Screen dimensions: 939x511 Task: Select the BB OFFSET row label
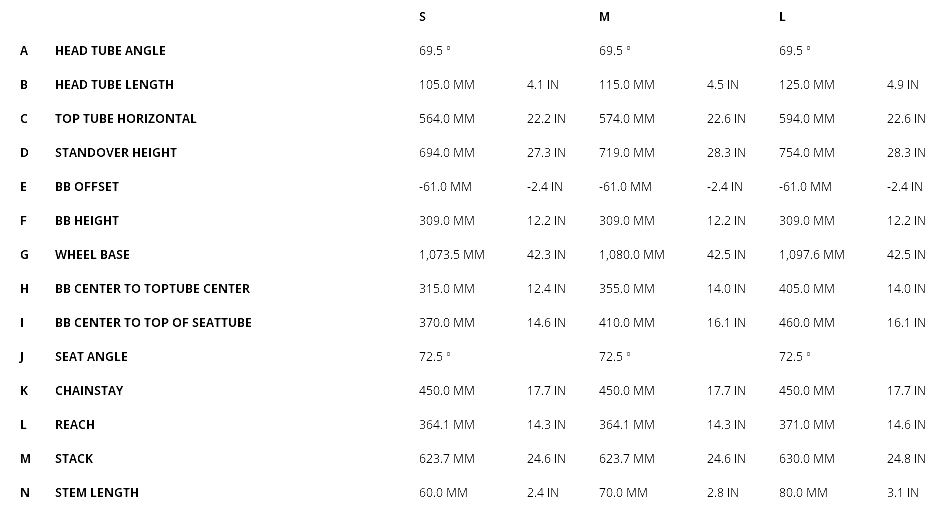[87, 186]
